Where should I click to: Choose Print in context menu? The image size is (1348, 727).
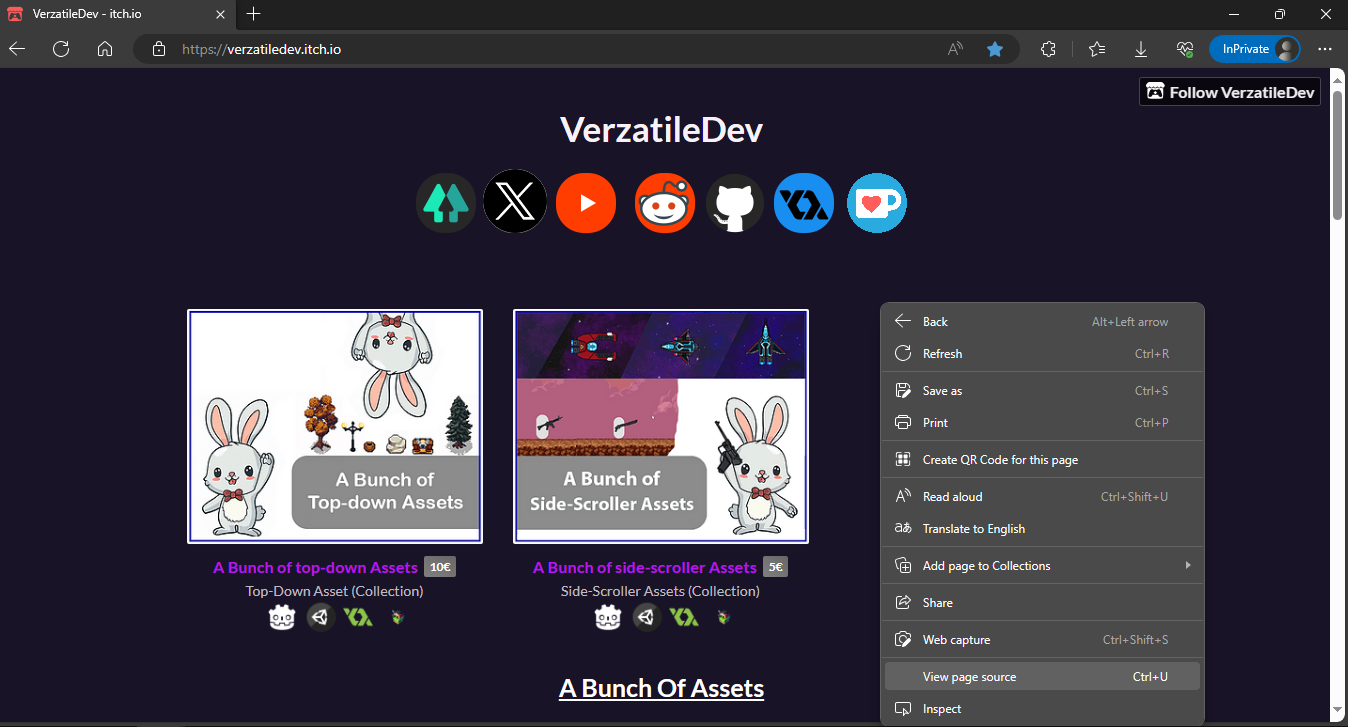(x=1042, y=423)
